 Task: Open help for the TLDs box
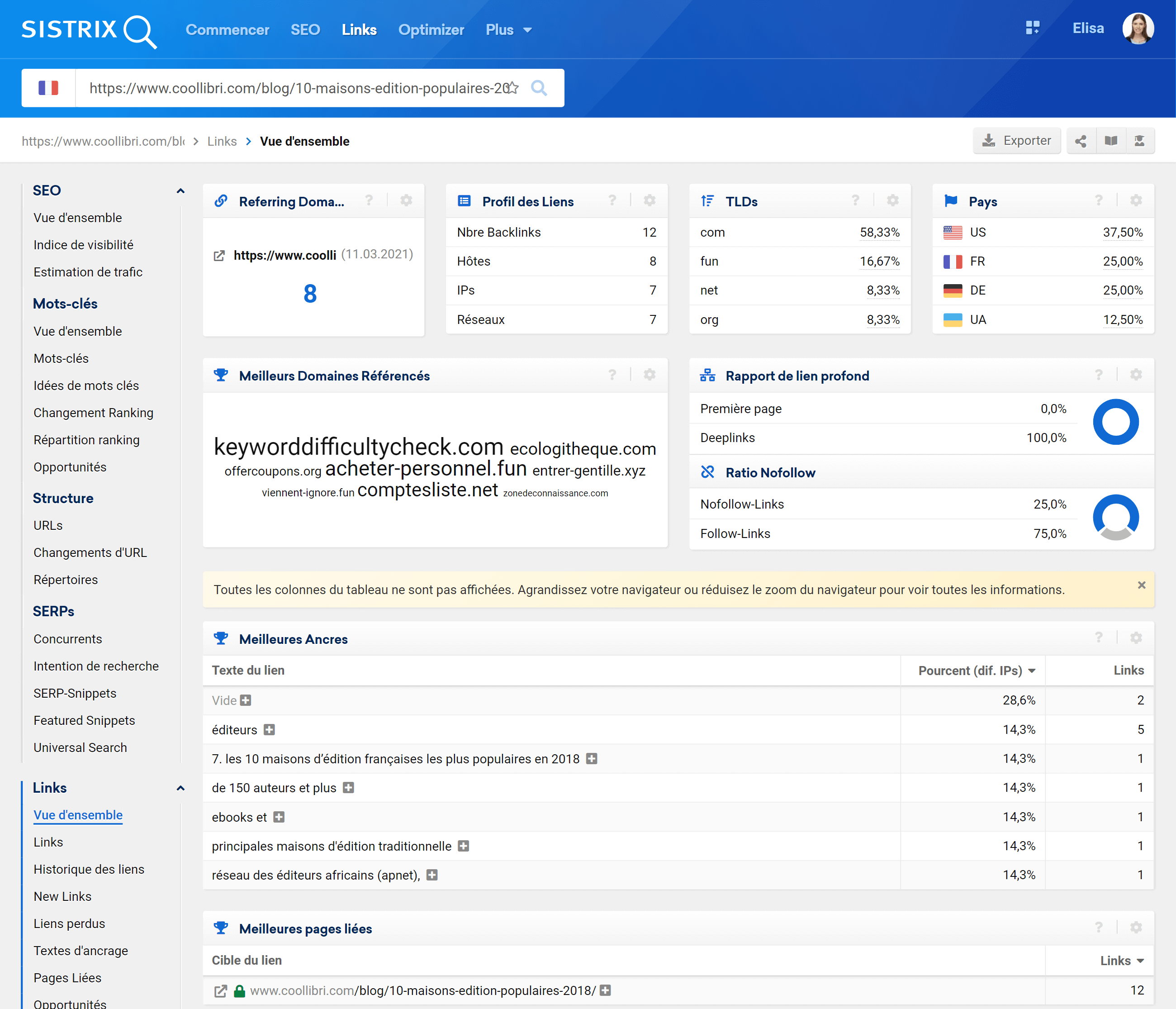point(855,200)
